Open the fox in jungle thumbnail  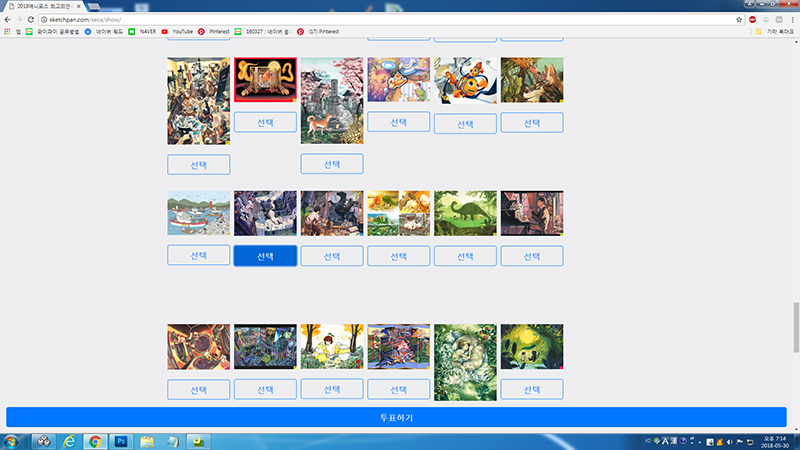[532, 80]
